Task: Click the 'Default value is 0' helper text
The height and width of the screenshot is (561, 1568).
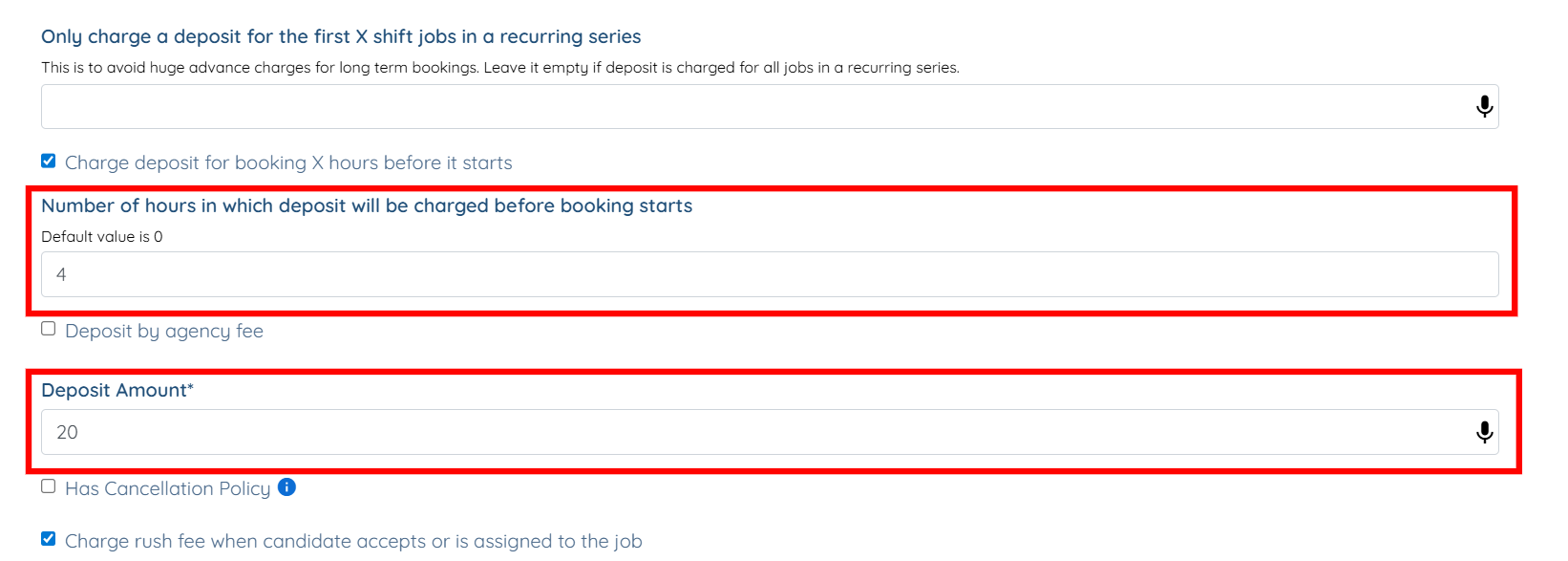Action: tap(102, 236)
